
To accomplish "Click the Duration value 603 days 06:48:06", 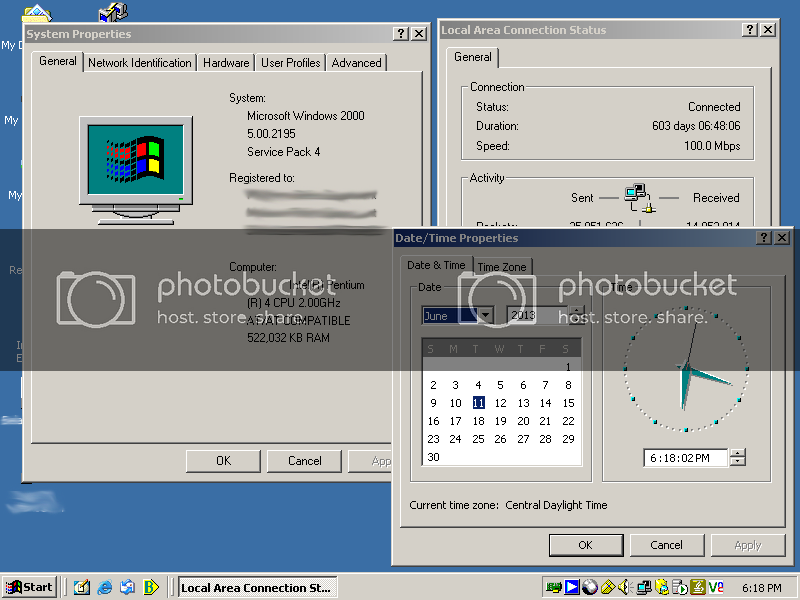I will click(x=696, y=126).
